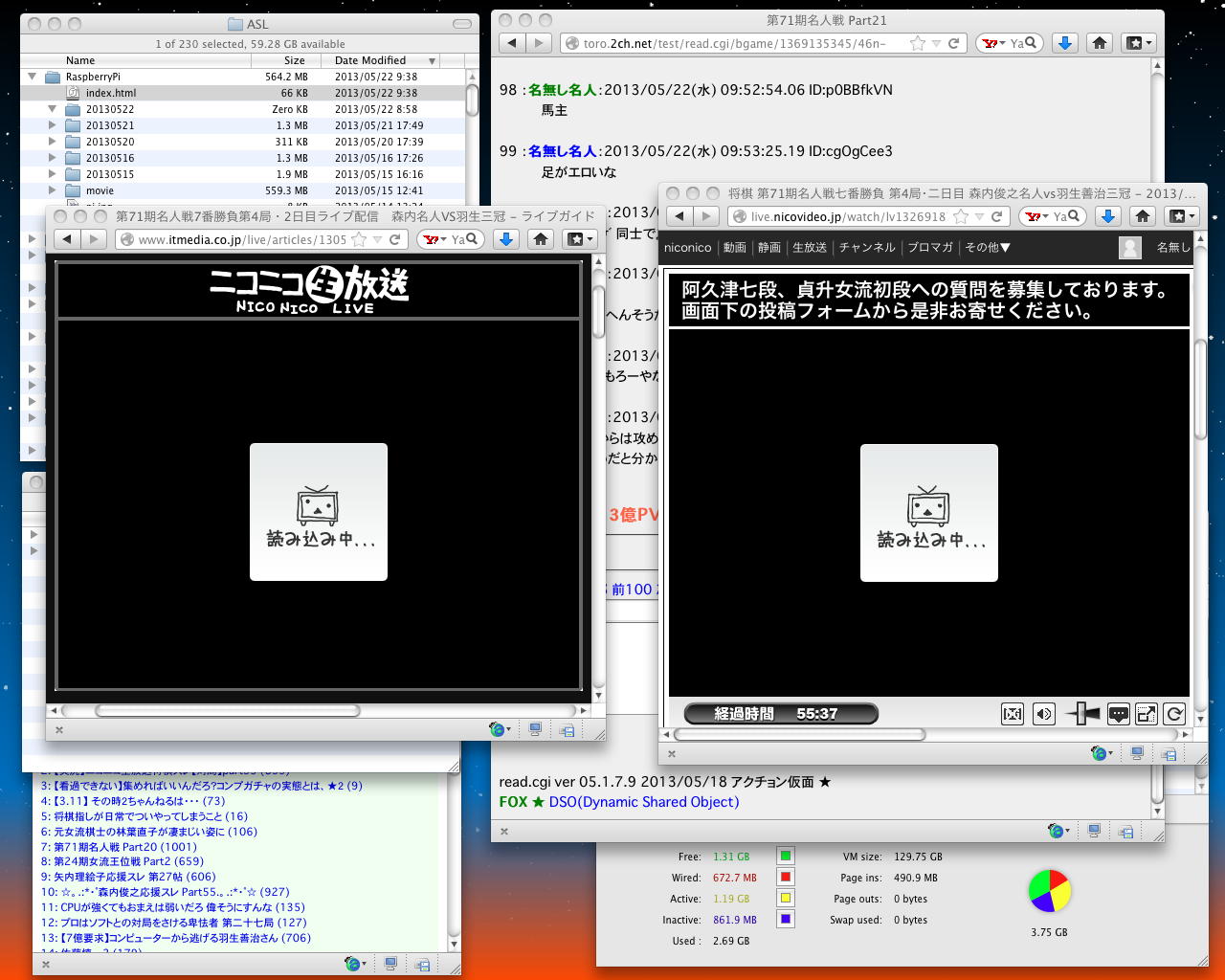This screenshot has height=980, width=1225.
Task: Click the memory usage pie chart
Action: (1049, 891)
